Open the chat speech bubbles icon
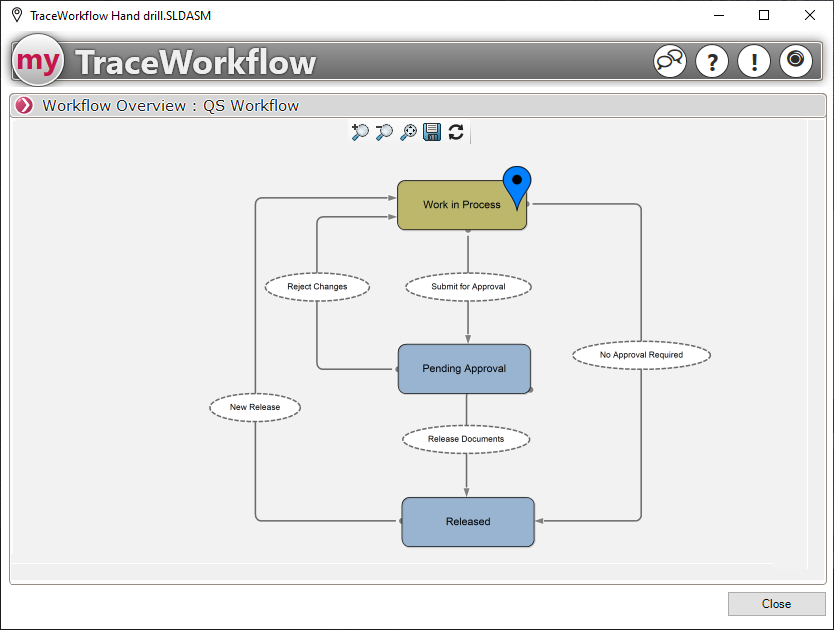 pyautogui.click(x=670, y=61)
